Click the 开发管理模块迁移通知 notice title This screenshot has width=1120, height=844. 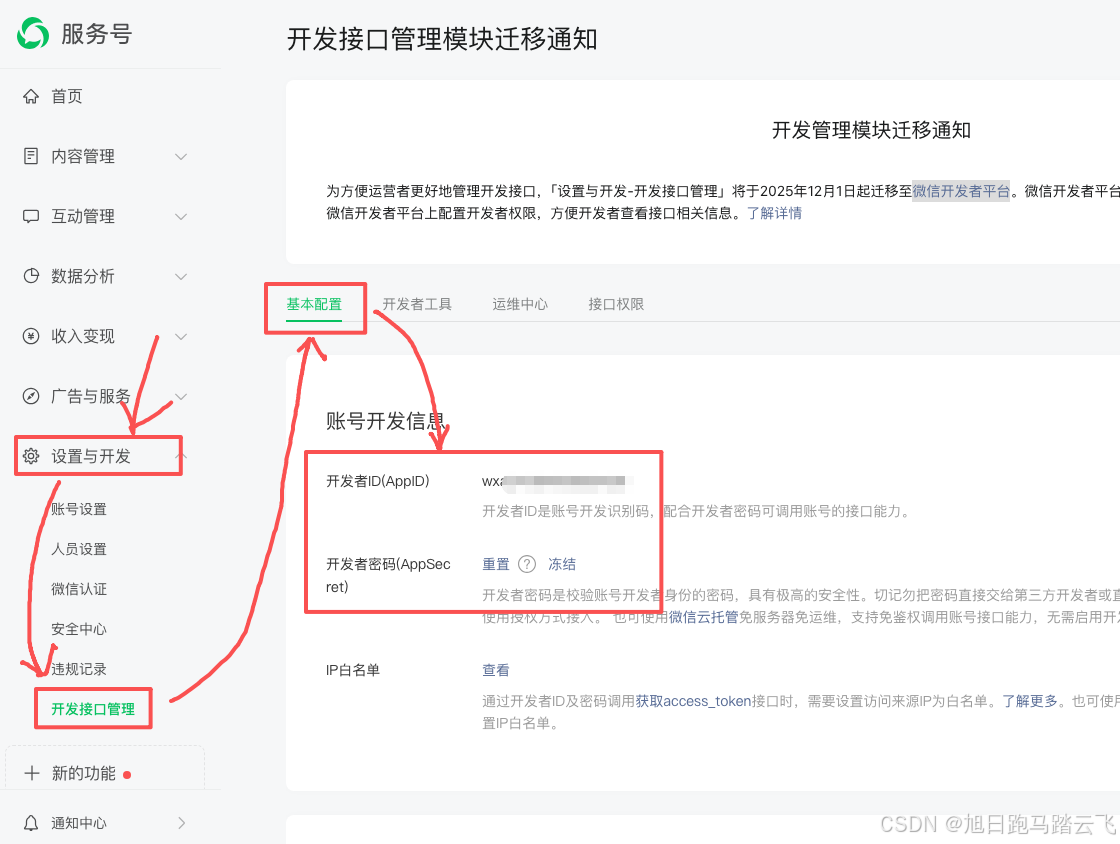coord(871,130)
